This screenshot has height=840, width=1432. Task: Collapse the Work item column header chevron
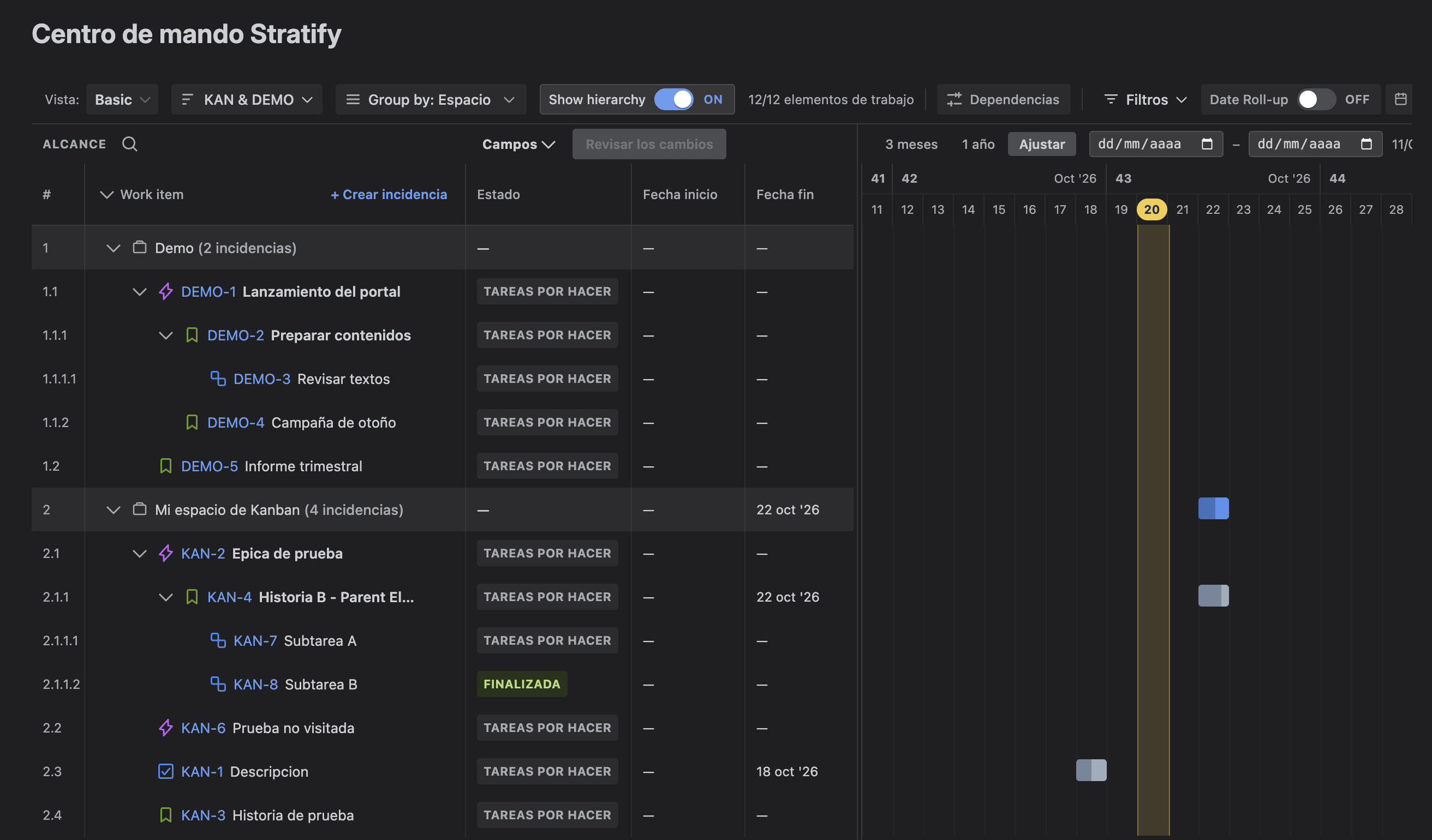coord(107,195)
